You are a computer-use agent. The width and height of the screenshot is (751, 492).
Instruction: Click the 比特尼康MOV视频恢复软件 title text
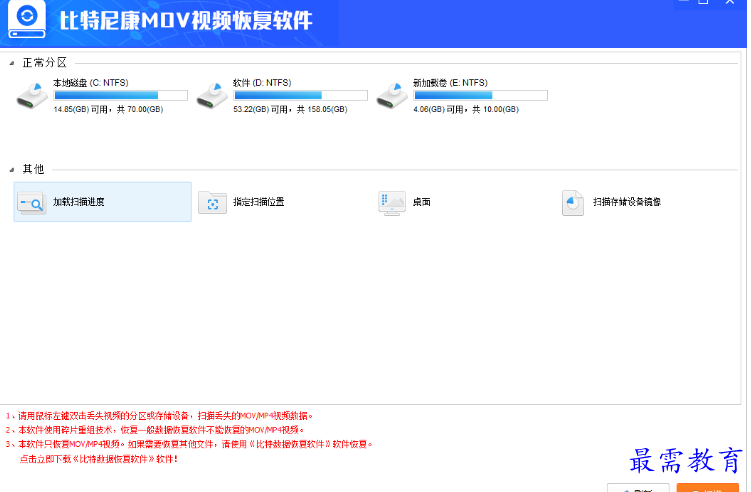coord(186,21)
